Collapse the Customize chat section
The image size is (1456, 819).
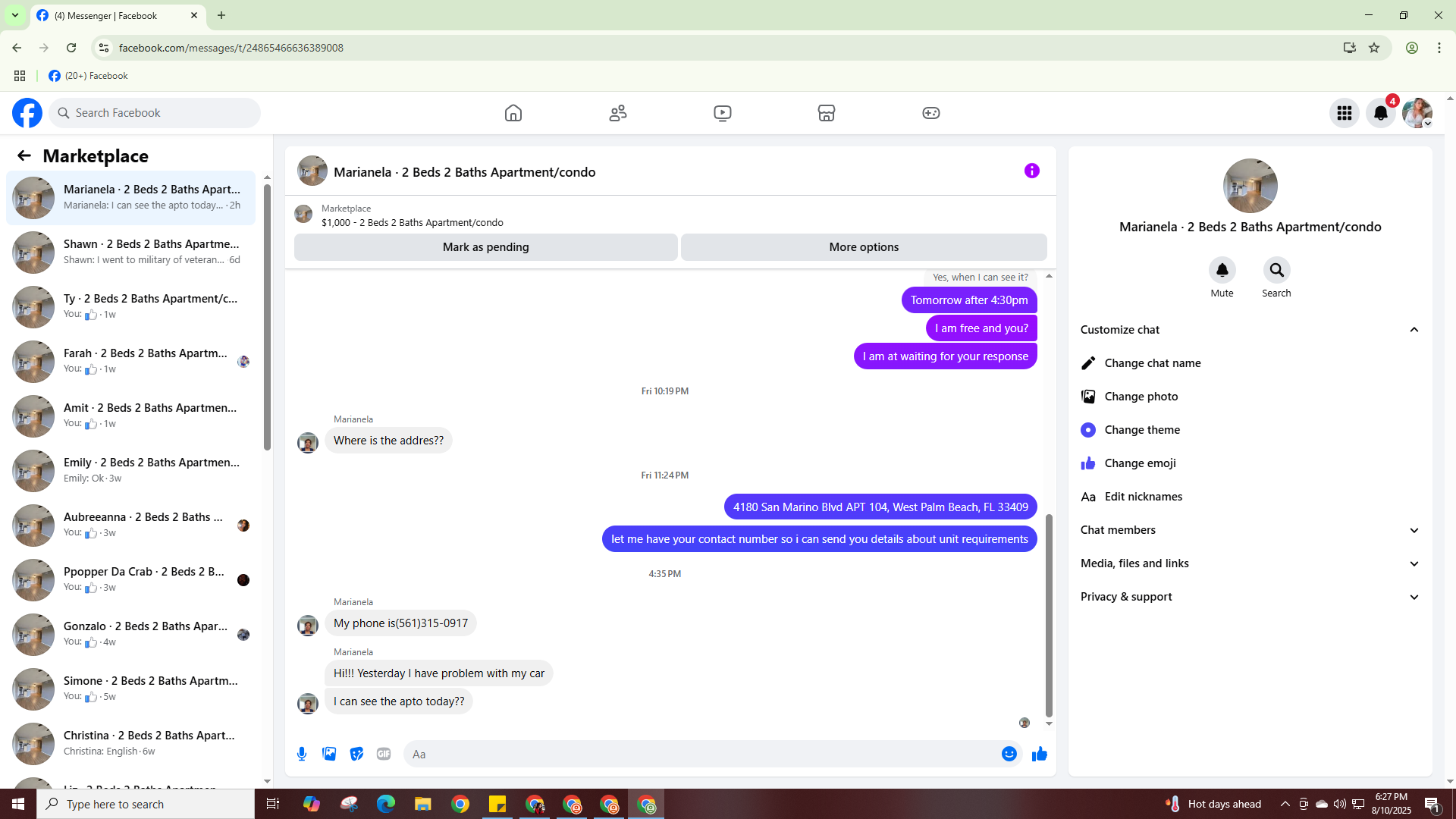click(1414, 330)
